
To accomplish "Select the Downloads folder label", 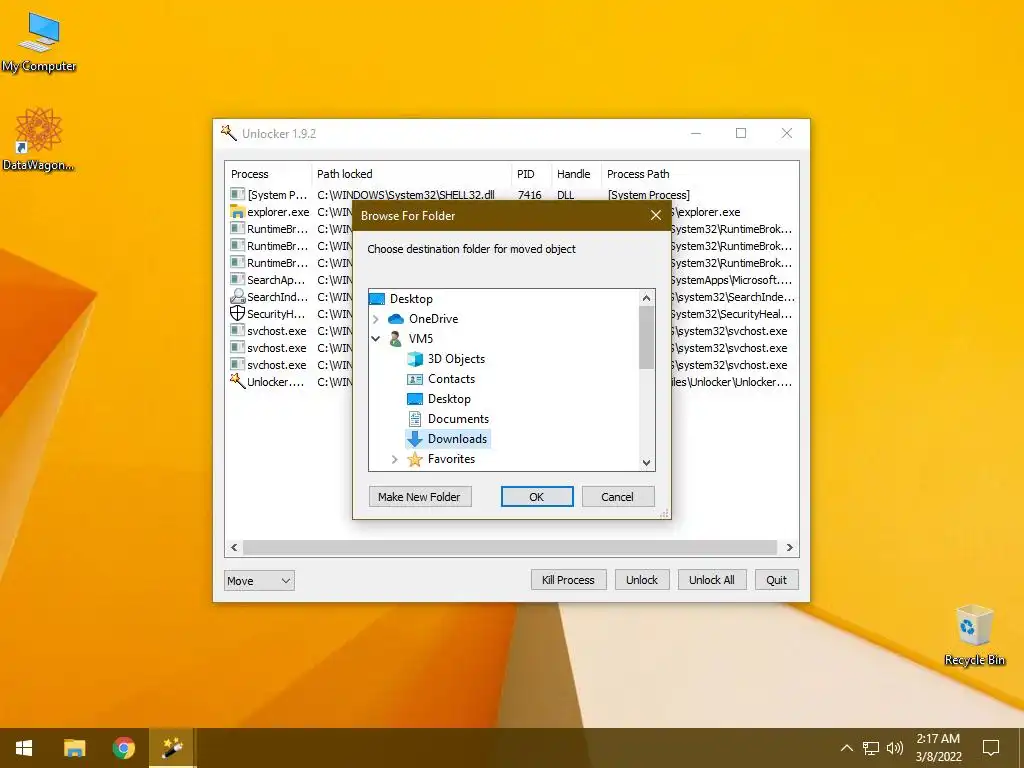I will (x=457, y=439).
